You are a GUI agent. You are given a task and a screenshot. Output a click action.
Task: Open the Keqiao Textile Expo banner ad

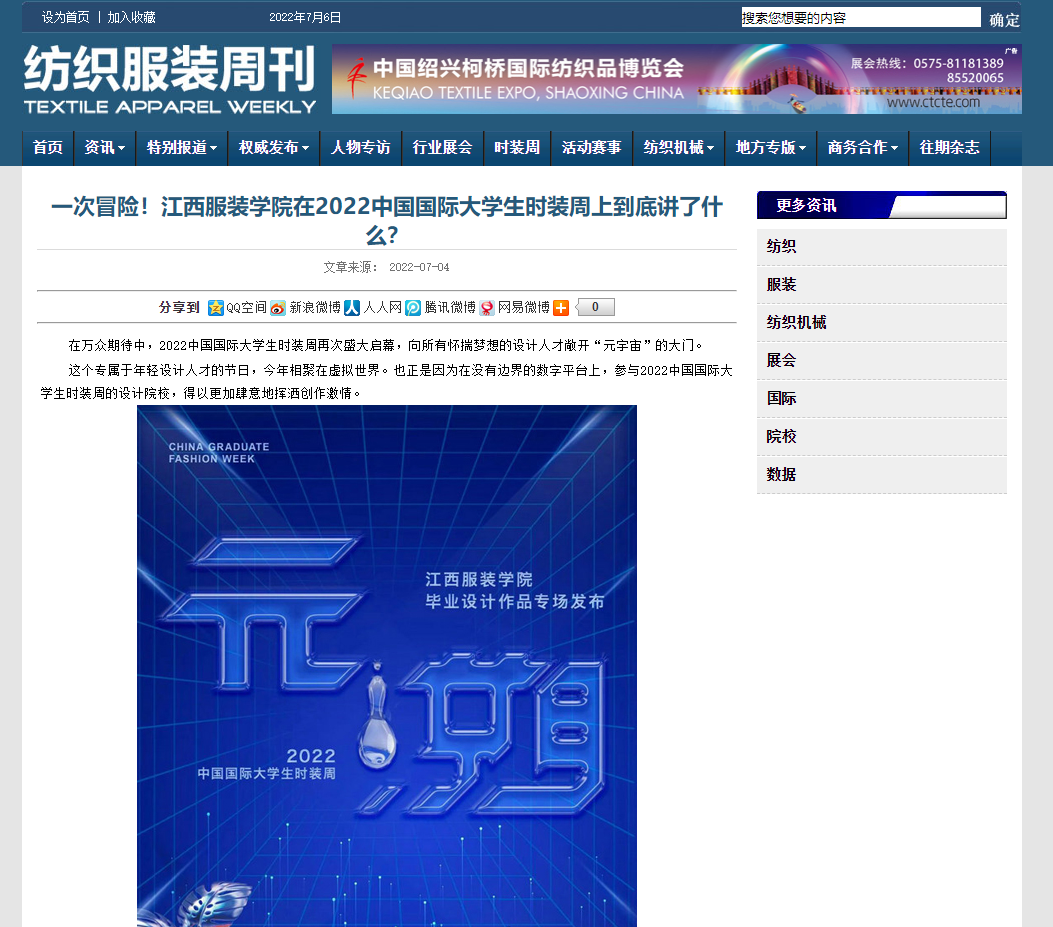tap(676, 79)
